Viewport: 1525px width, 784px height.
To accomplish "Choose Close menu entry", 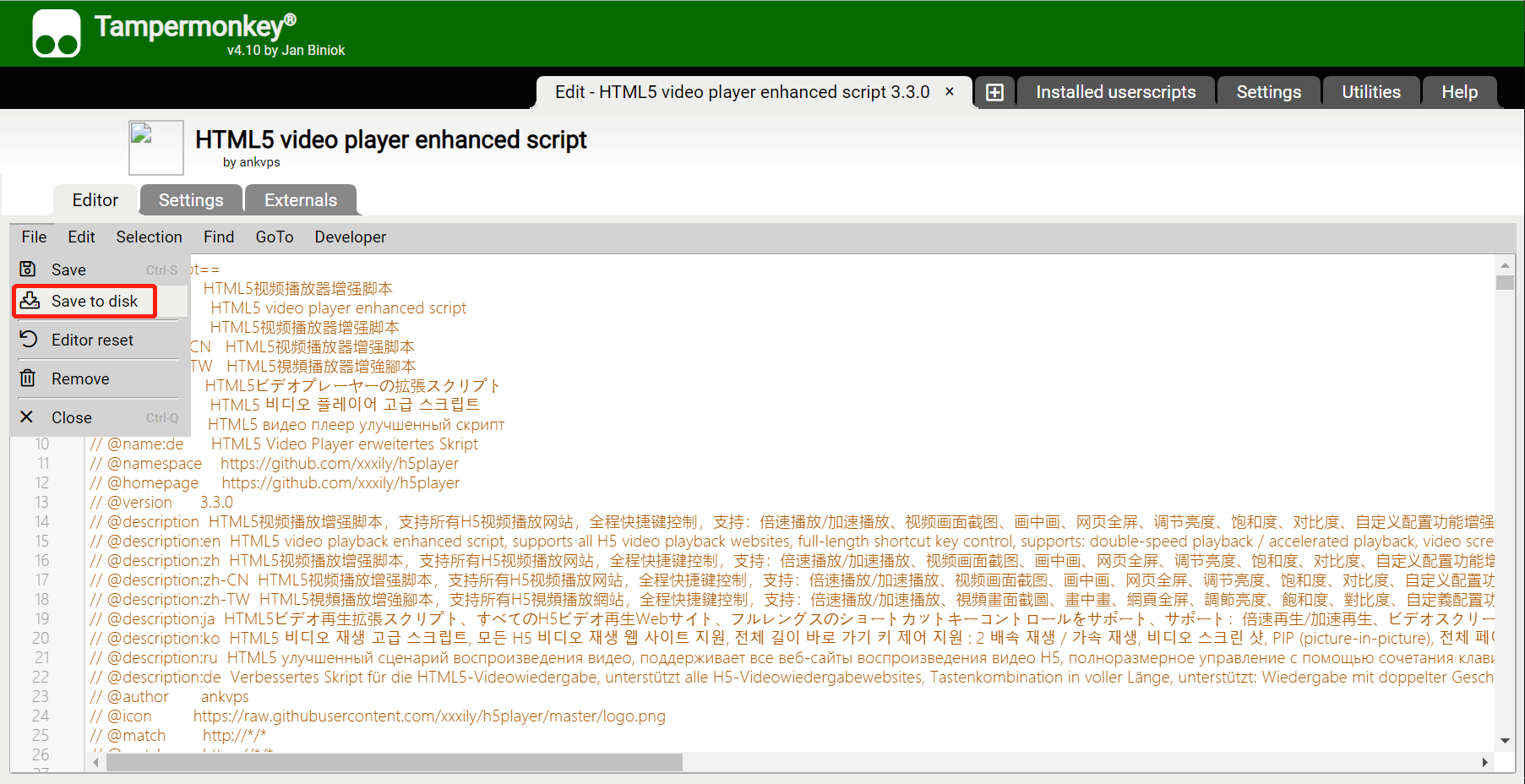I will pos(99,417).
